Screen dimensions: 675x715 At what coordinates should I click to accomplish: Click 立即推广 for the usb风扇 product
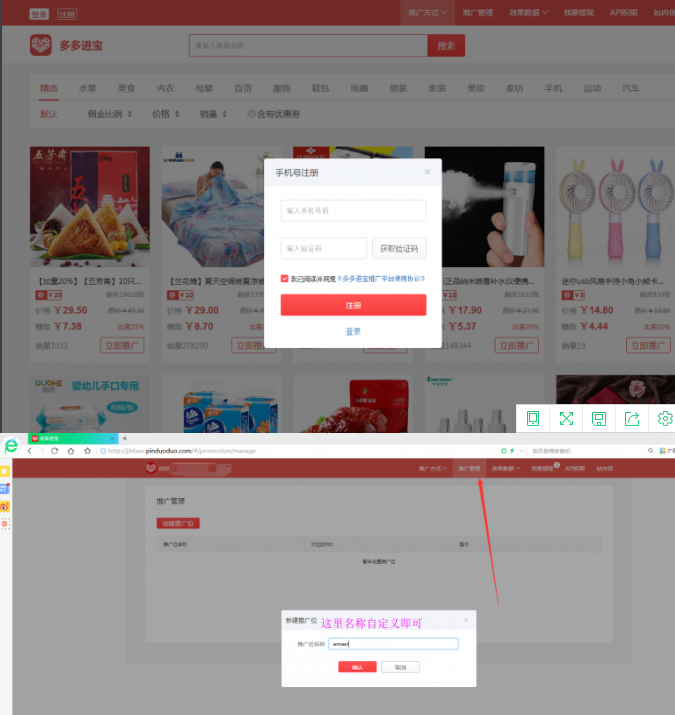pos(648,345)
